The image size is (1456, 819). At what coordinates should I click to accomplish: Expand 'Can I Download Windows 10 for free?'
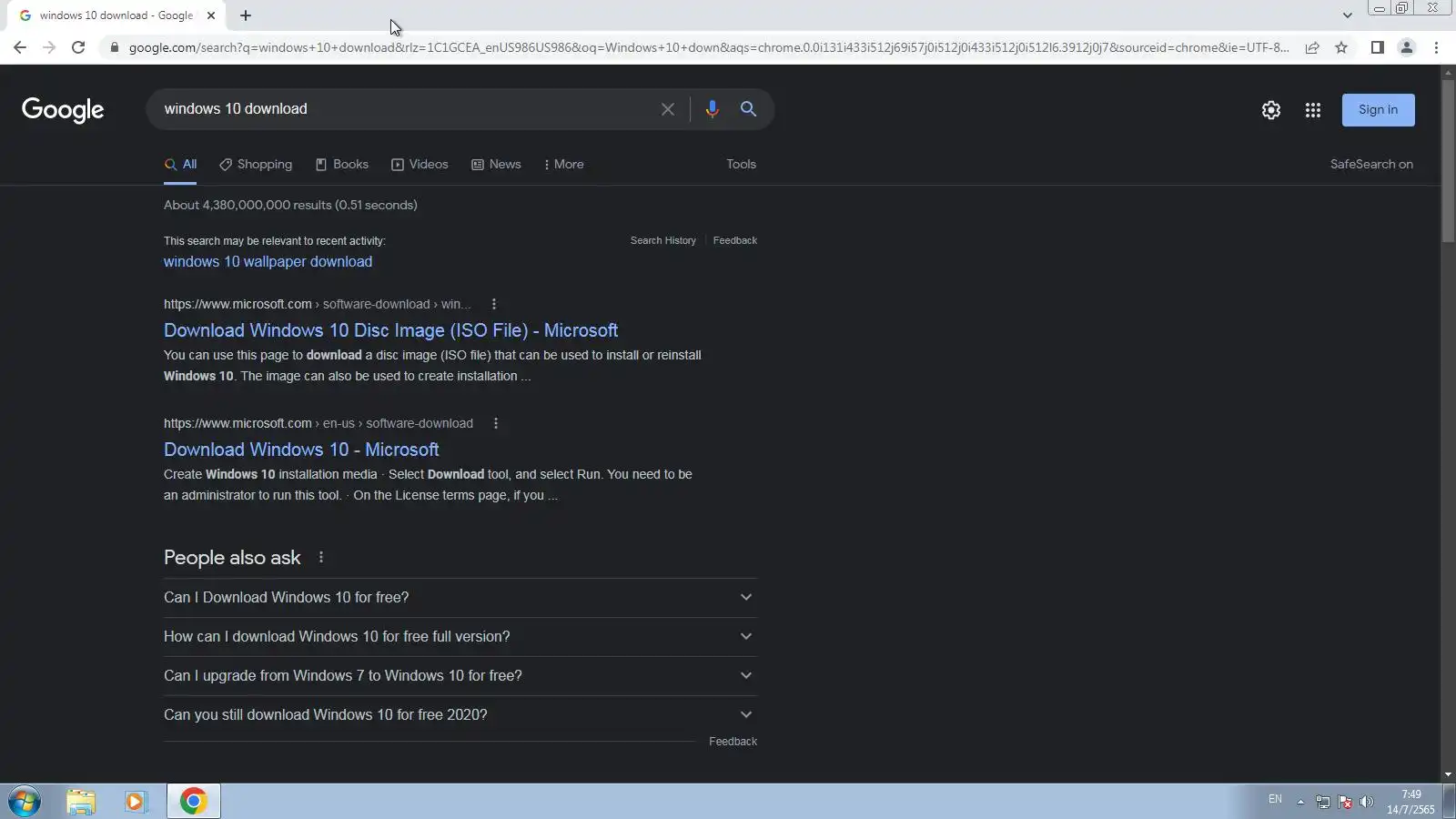(x=460, y=598)
